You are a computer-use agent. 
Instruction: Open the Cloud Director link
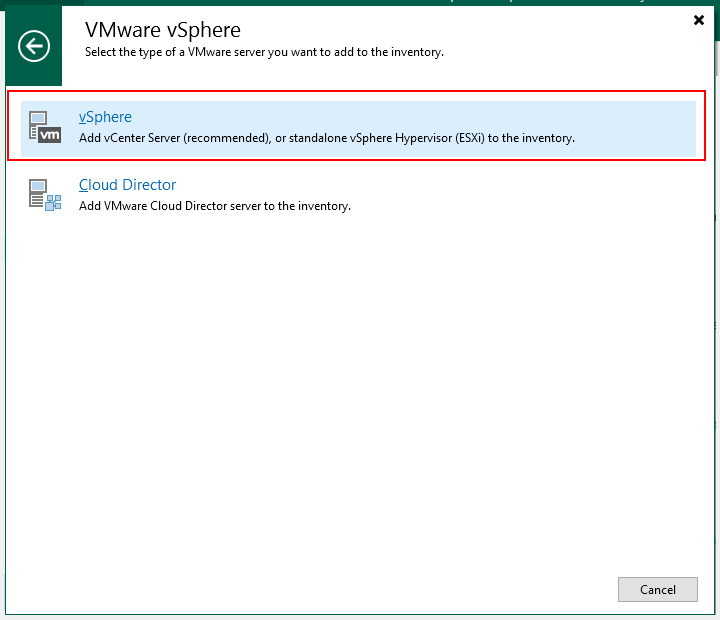click(x=127, y=185)
